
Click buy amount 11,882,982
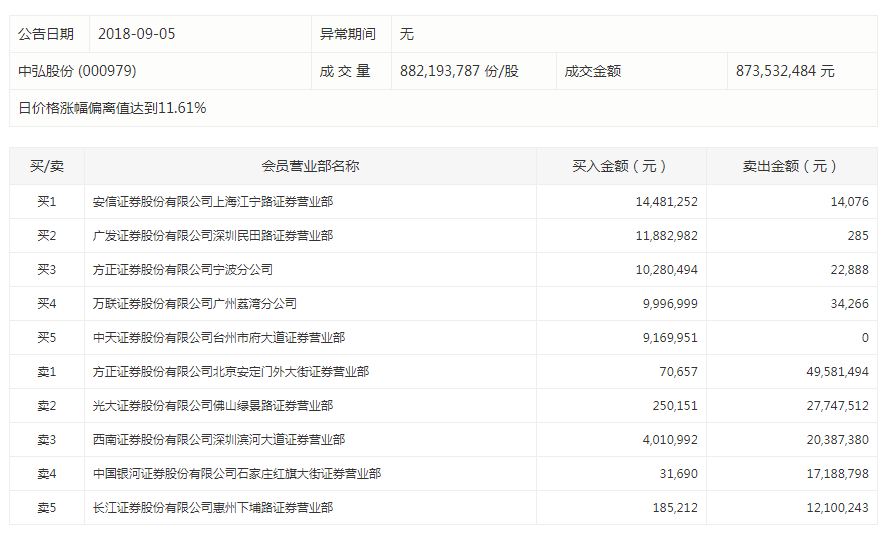[666, 236]
